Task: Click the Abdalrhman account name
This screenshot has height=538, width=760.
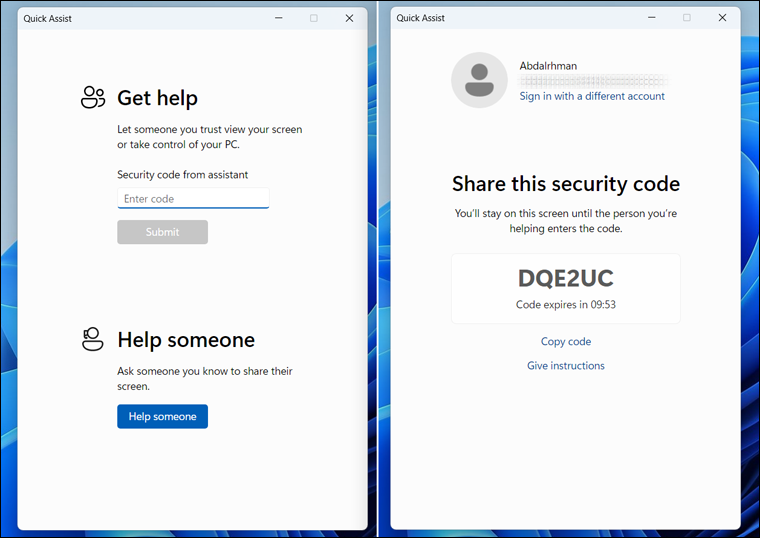Action: click(x=548, y=66)
